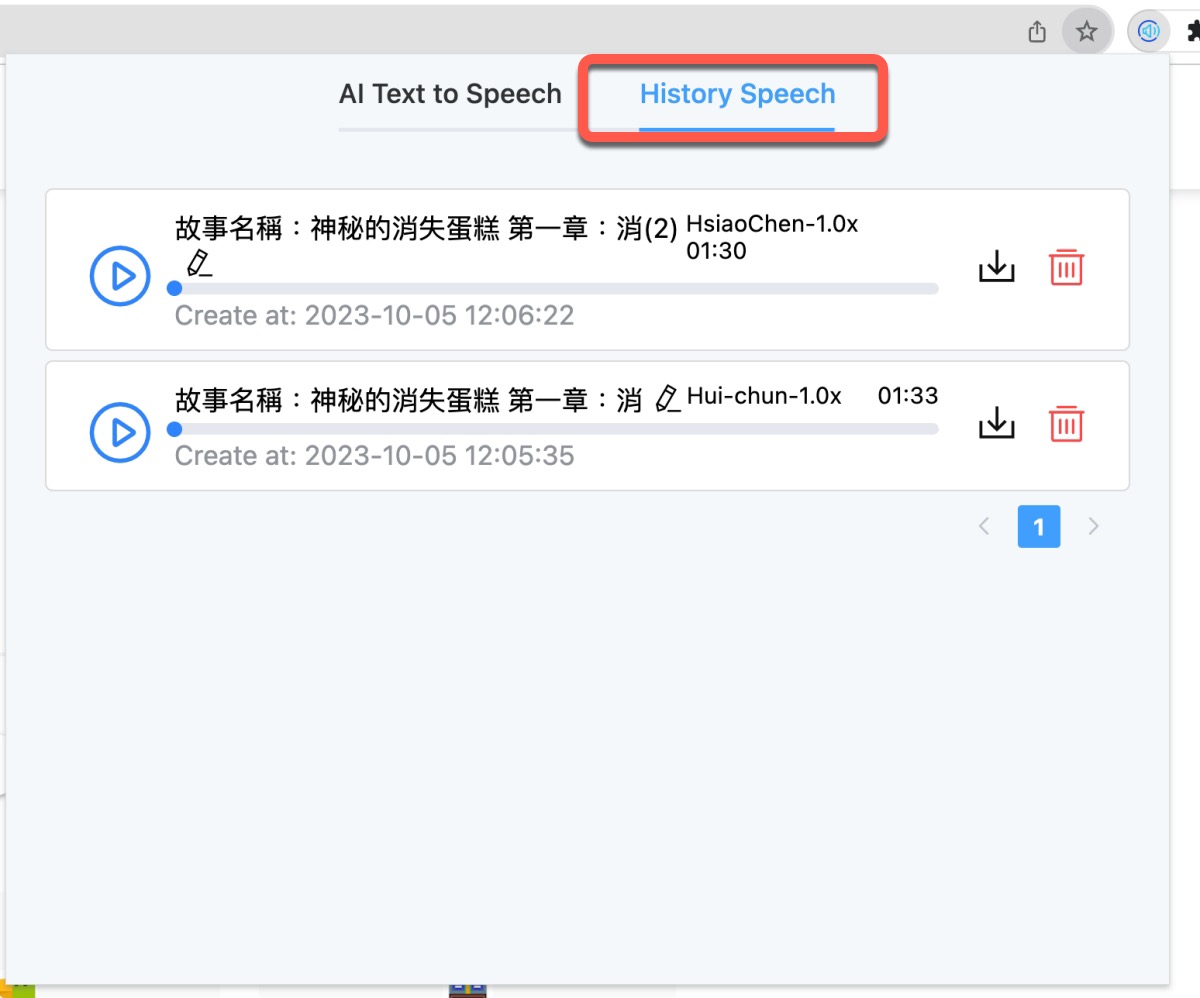Go to previous page of history
1200x998 pixels.
pos(984,526)
